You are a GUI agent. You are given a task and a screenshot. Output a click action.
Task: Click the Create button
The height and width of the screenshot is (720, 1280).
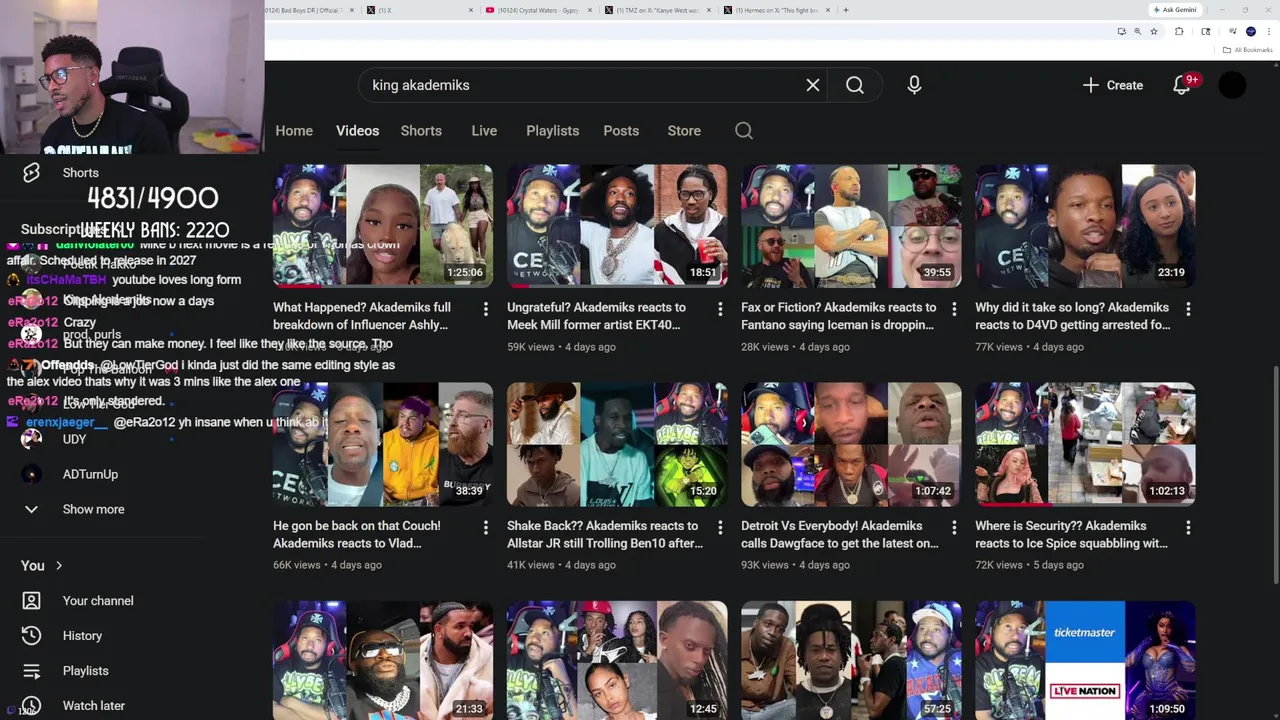pos(1113,85)
